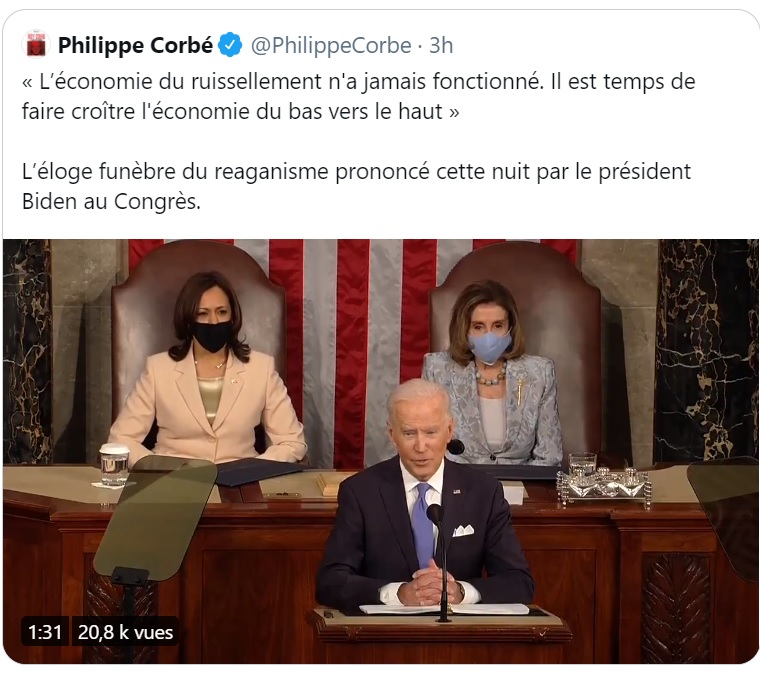This screenshot has height=681, width=760.
Task: Click the papers lying on the lectern
Action: [x=443, y=609]
